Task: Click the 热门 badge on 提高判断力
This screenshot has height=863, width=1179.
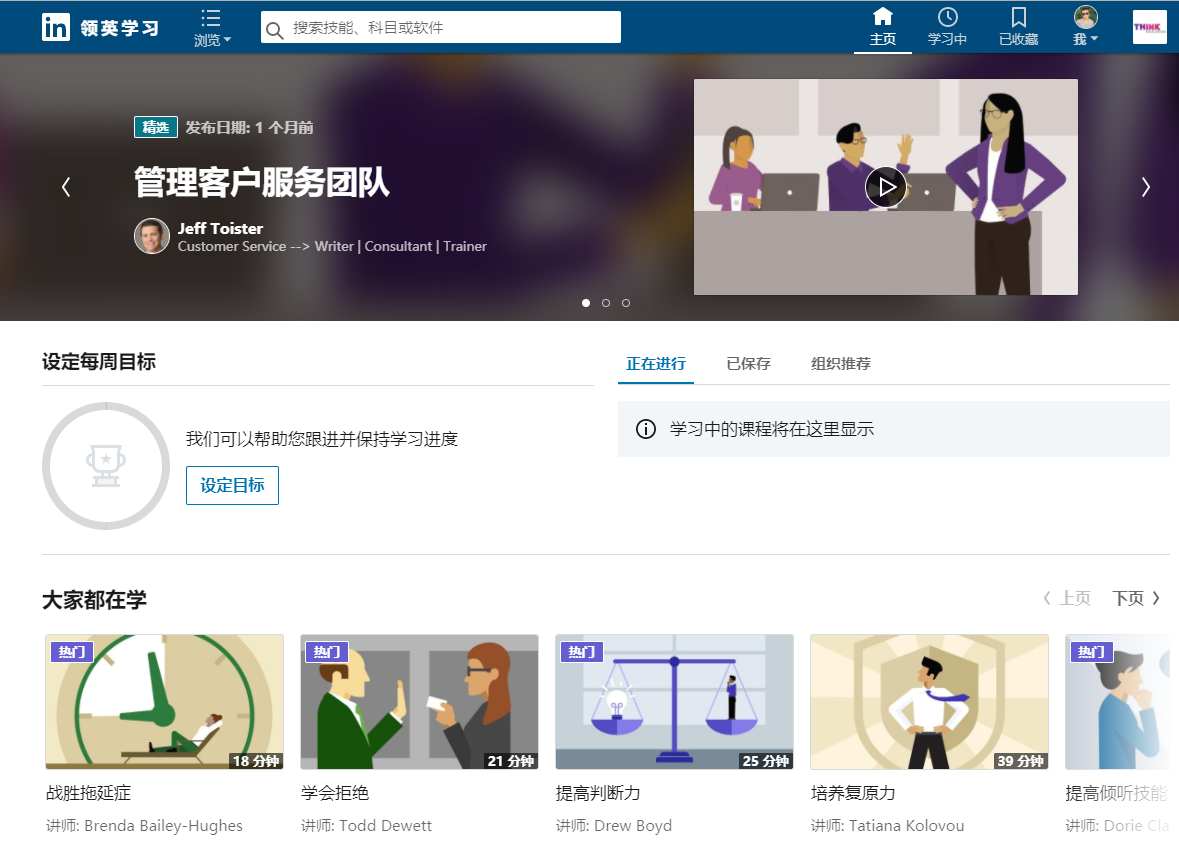Action: pyautogui.click(x=582, y=651)
